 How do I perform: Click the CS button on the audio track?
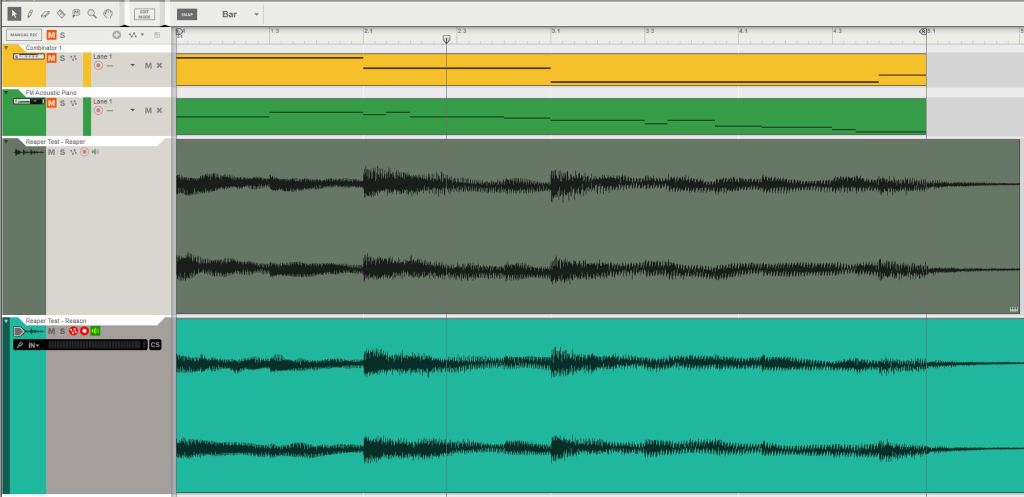154,345
